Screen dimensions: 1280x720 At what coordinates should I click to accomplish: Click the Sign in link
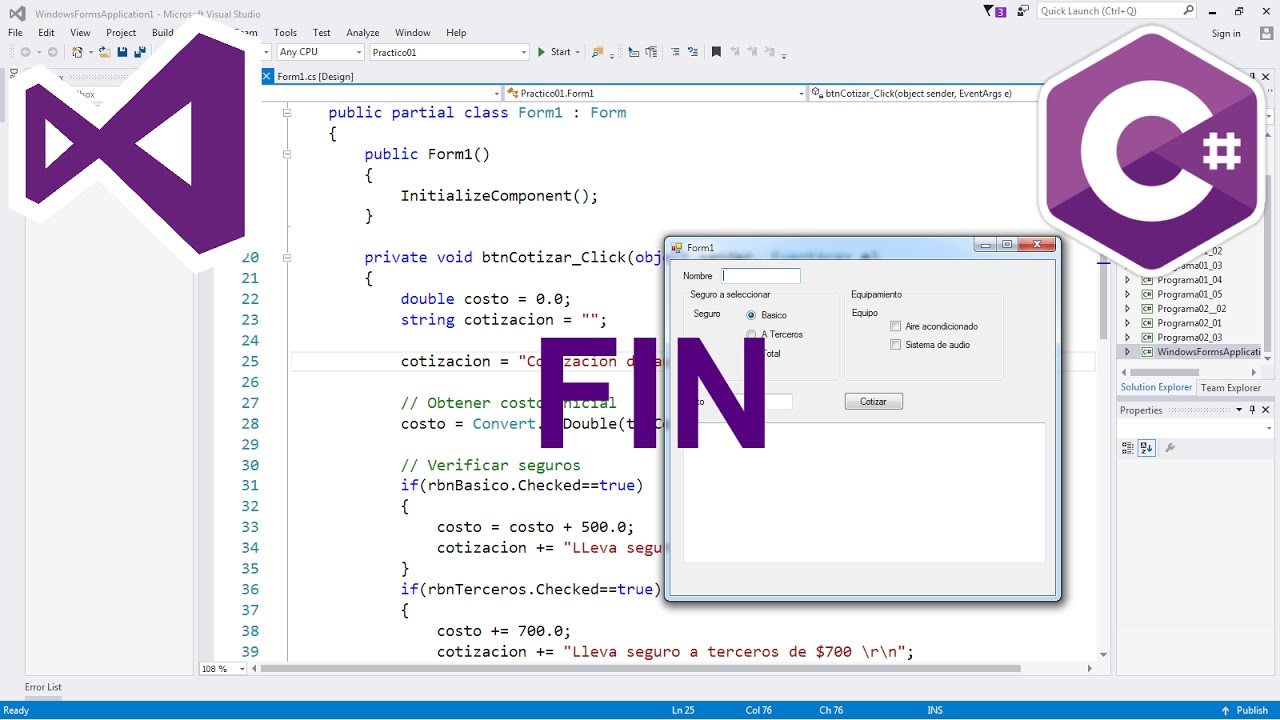pyautogui.click(x=1226, y=34)
